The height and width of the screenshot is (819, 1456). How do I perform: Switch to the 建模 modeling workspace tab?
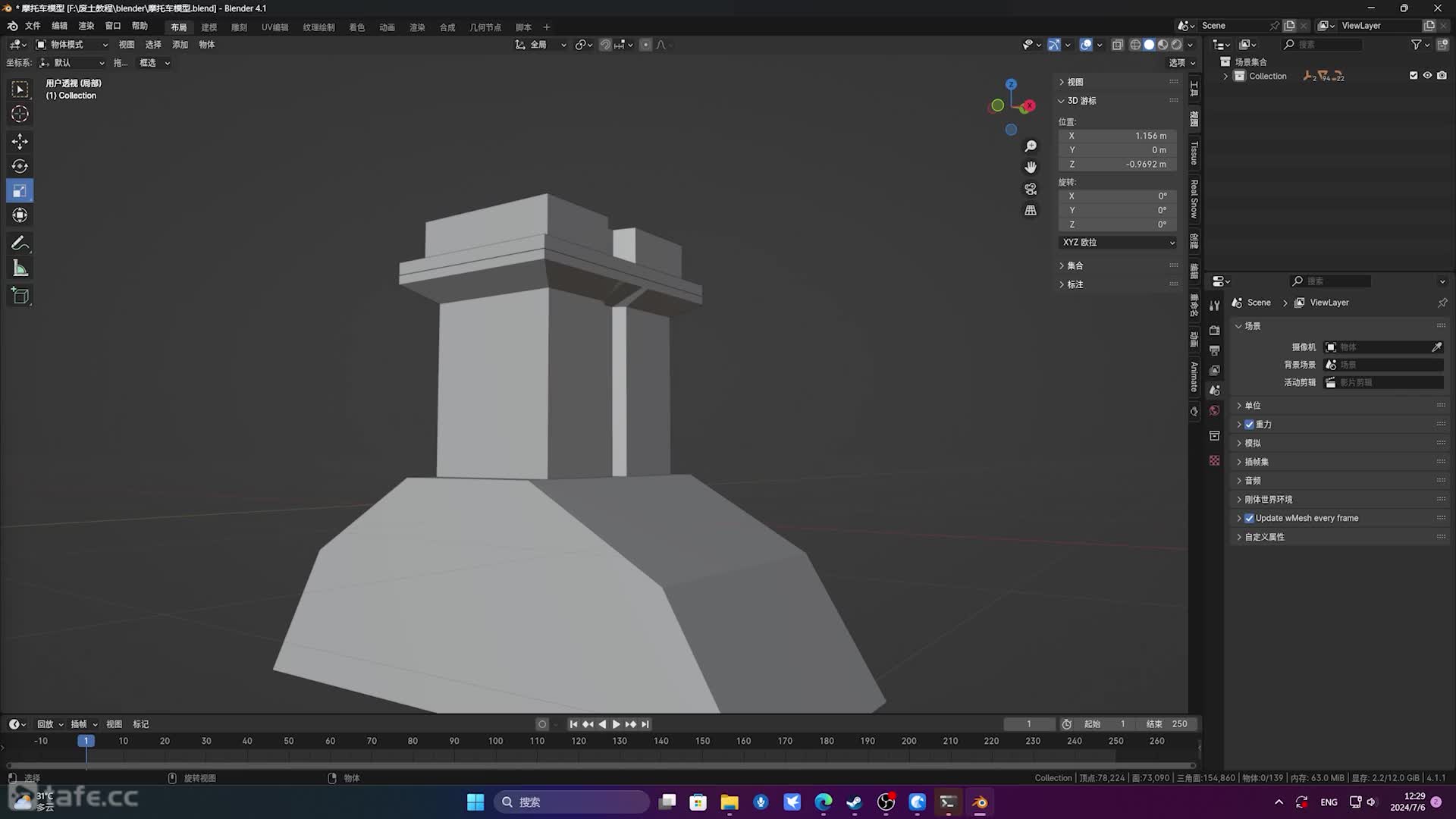[x=209, y=27]
